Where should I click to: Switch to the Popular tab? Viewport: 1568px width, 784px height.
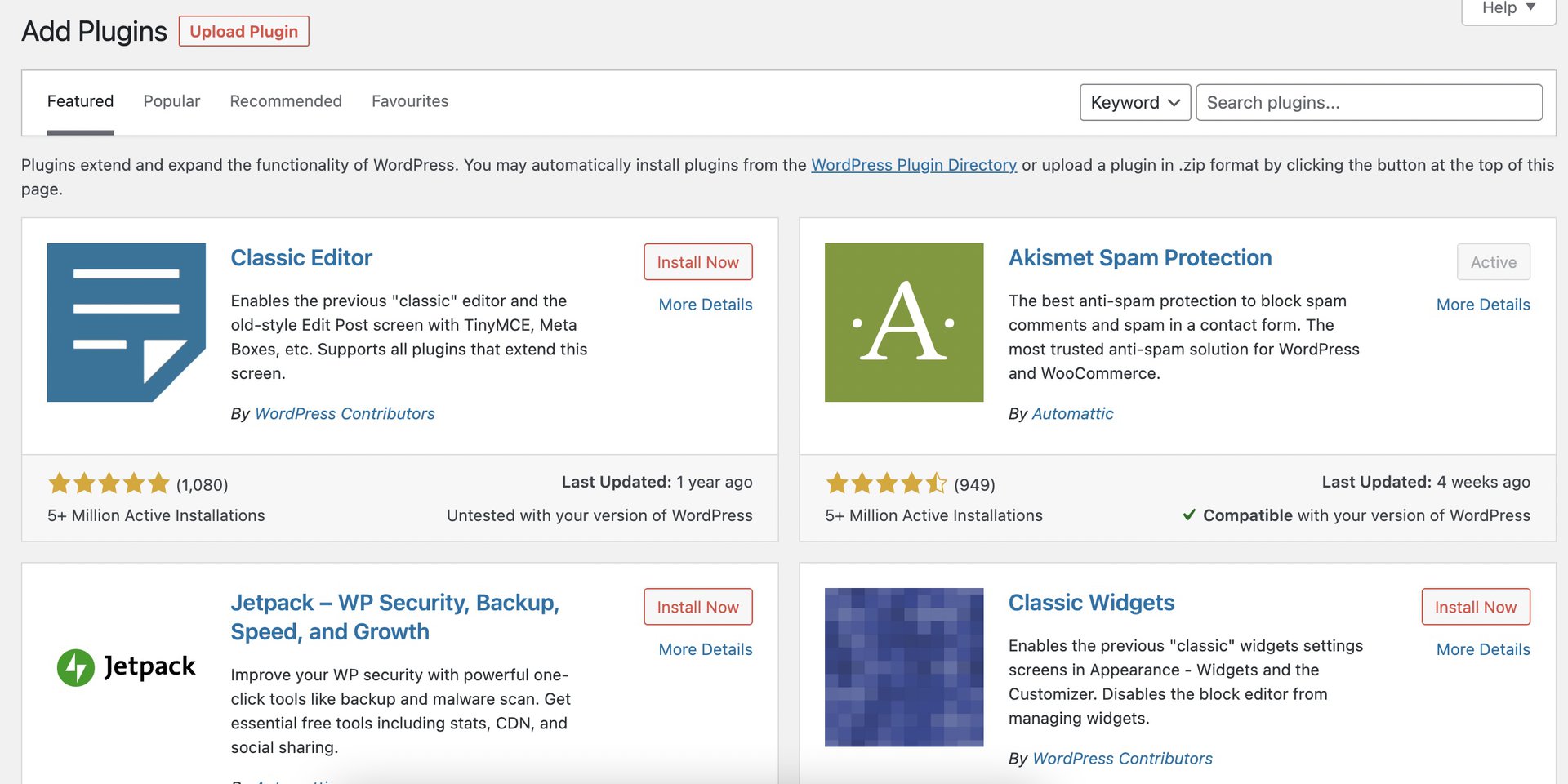171,101
